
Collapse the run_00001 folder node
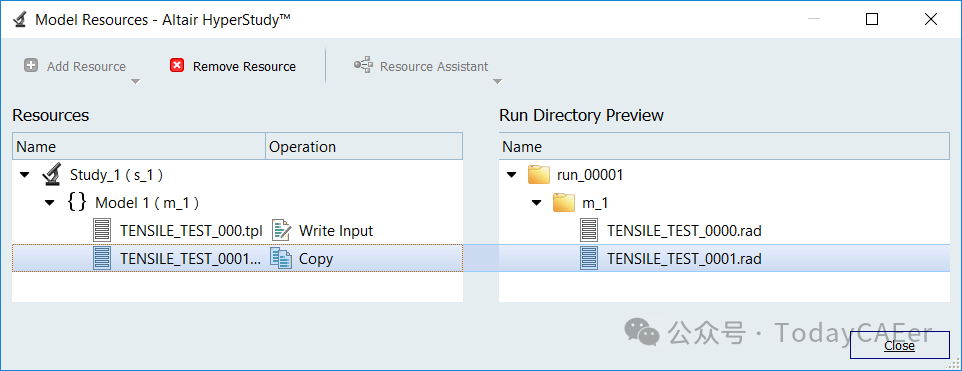(x=511, y=175)
